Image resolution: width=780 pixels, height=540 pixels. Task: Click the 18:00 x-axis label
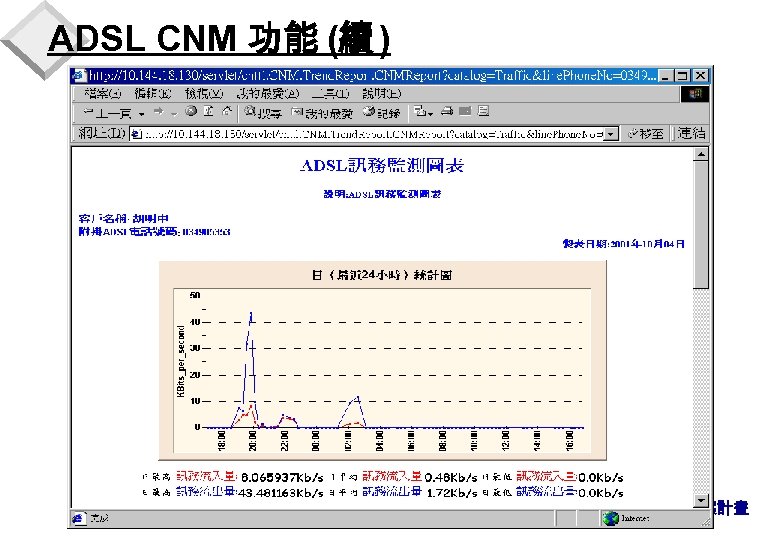(x=222, y=441)
